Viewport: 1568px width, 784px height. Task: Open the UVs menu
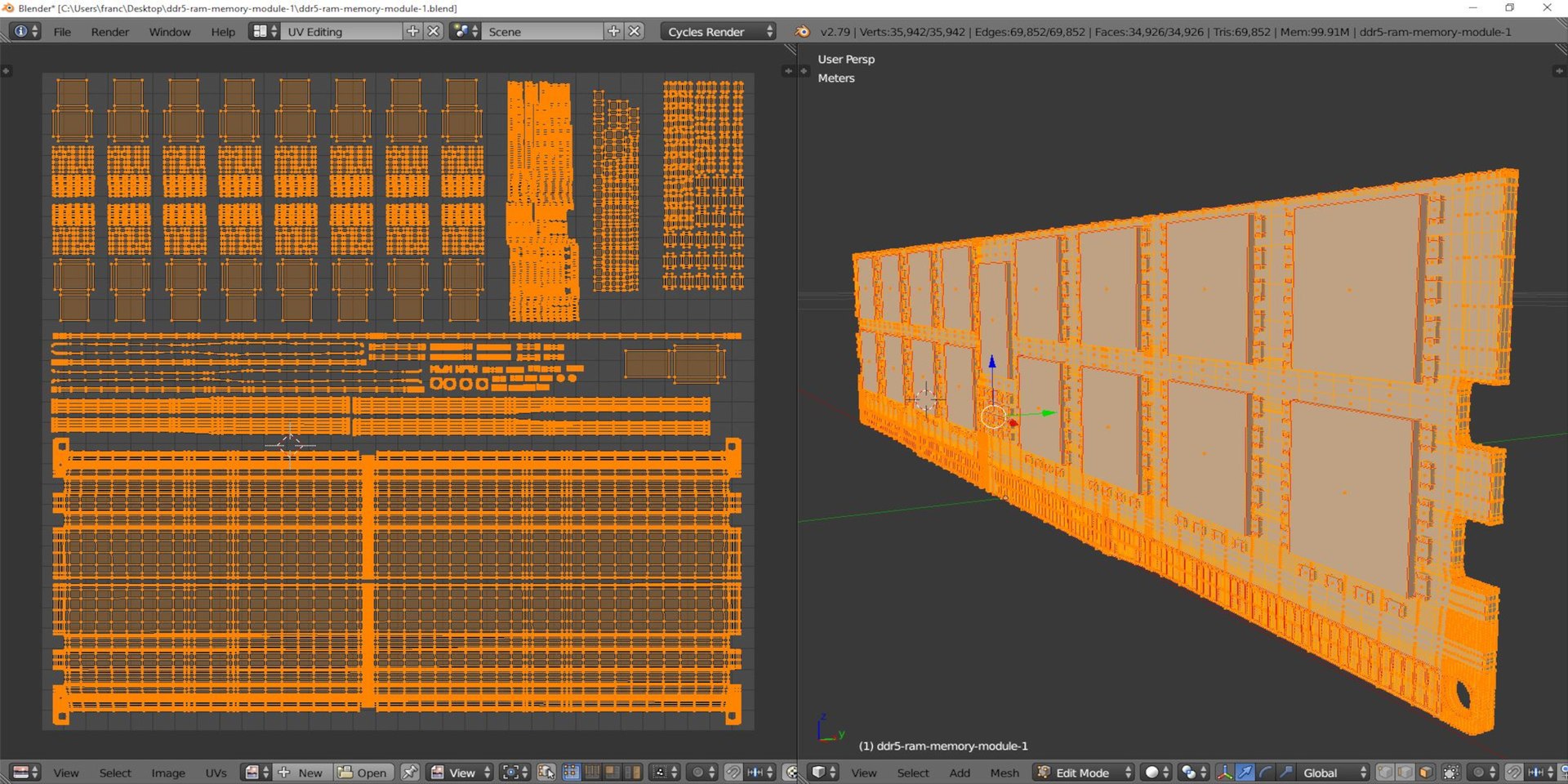(216, 773)
